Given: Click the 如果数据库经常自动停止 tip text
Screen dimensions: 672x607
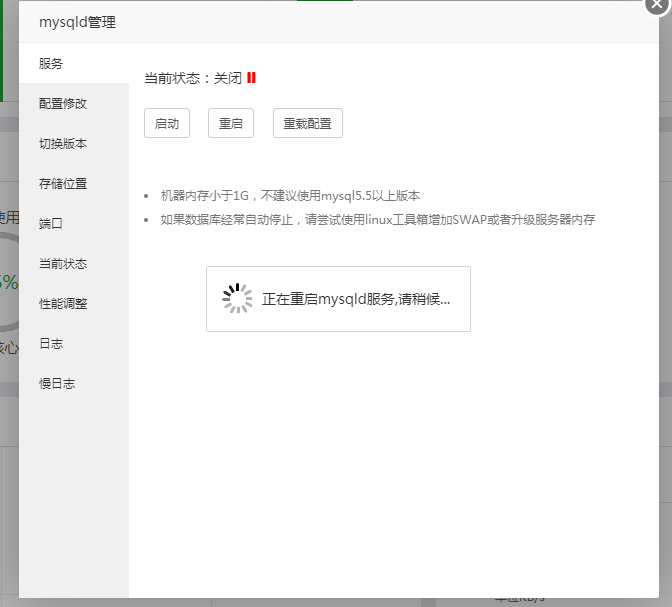Looking at the screenshot, I should tap(378, 220).
